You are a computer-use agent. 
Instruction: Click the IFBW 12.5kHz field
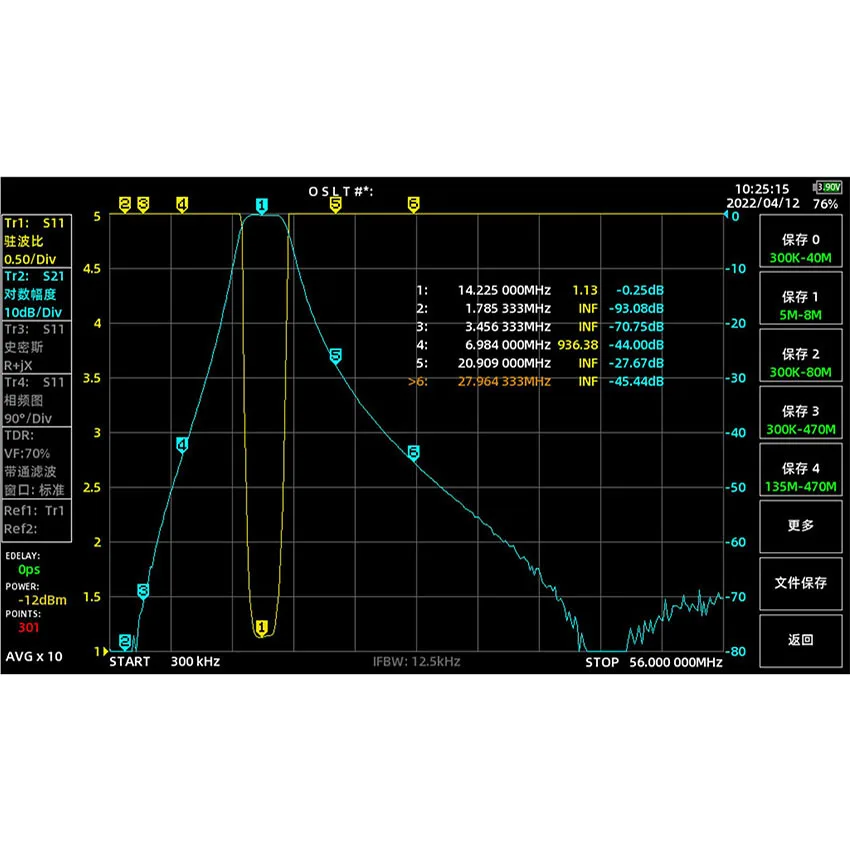coord(415,661)
